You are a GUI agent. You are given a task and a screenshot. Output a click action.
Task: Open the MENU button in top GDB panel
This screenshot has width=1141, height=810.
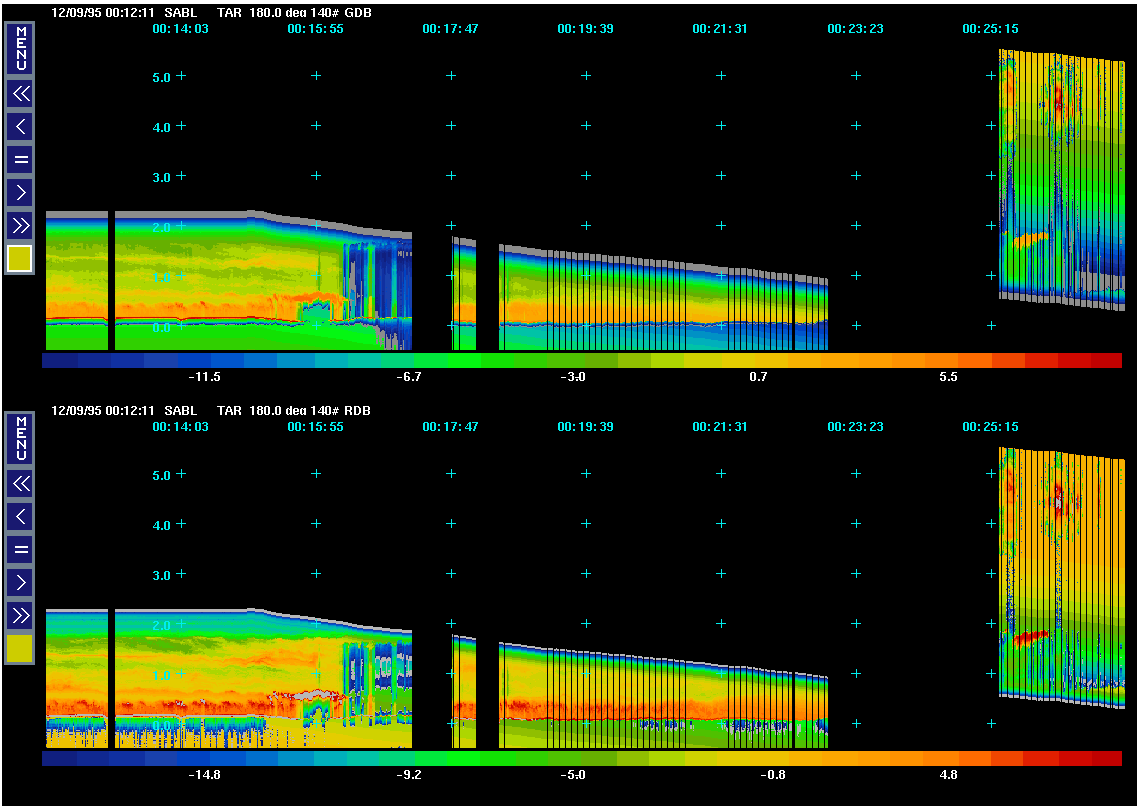(20, 48)
